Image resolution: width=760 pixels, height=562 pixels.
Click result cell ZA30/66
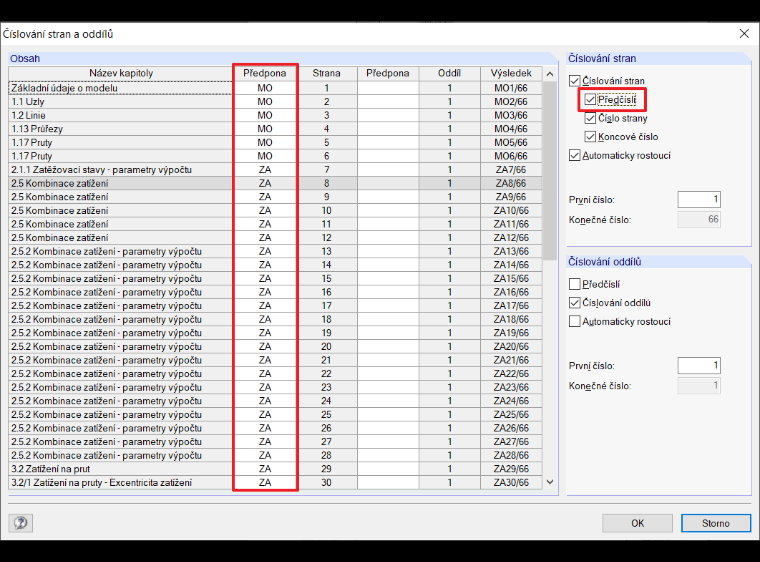511,482
